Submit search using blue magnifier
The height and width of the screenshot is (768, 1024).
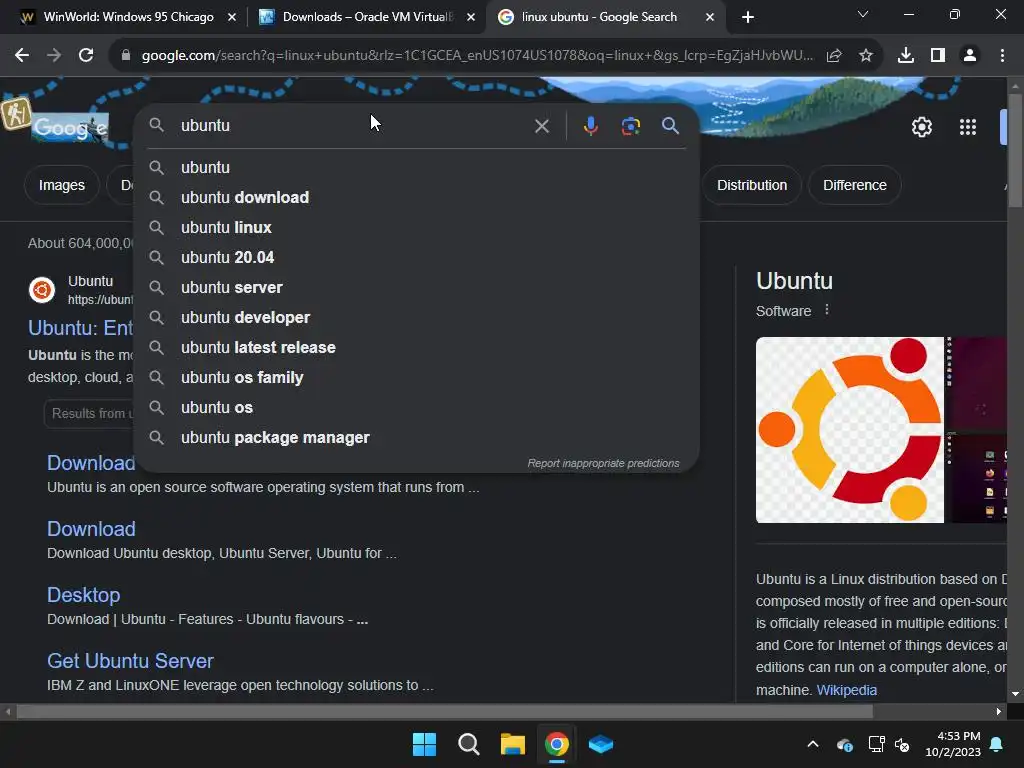click(670, 125)
